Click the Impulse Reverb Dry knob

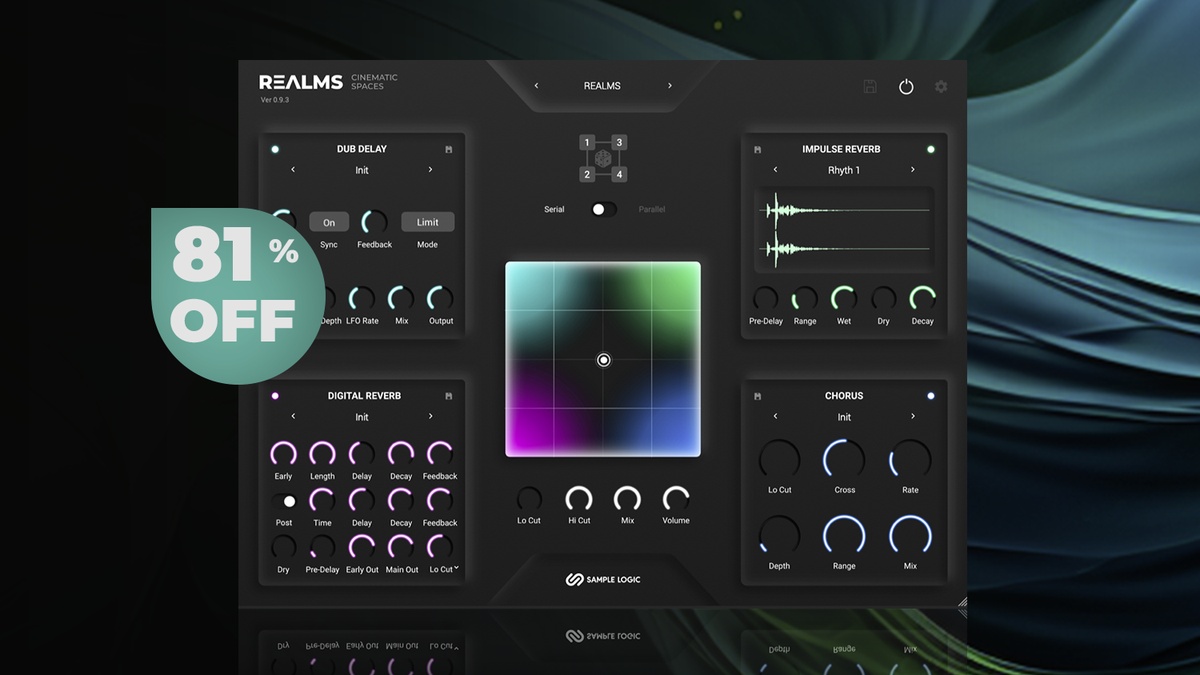pyautogui.click(x=883, y=298)
